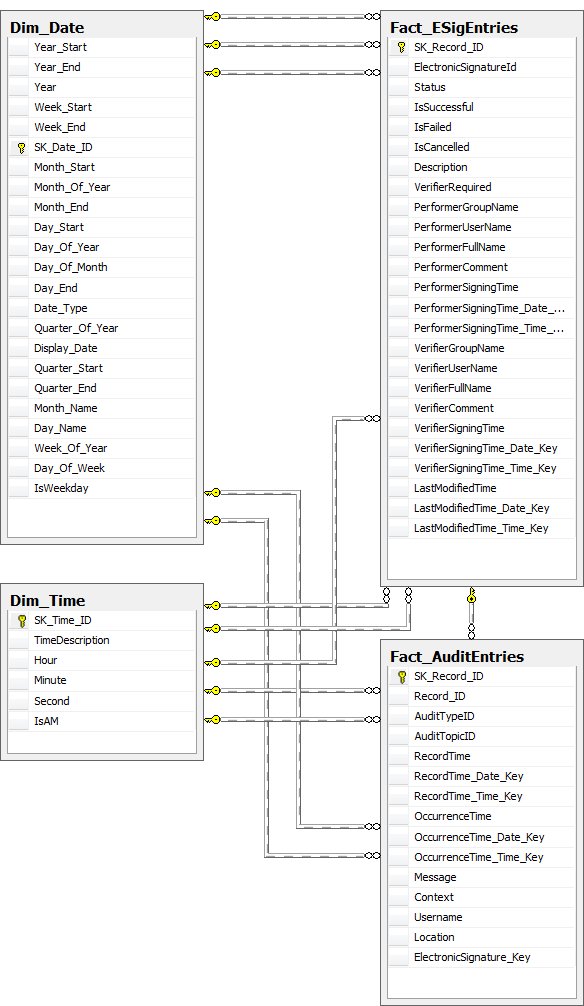Select the IsCancelled column row
Image resolution: width=584 pixels, height=1006 pixels.
481,147
